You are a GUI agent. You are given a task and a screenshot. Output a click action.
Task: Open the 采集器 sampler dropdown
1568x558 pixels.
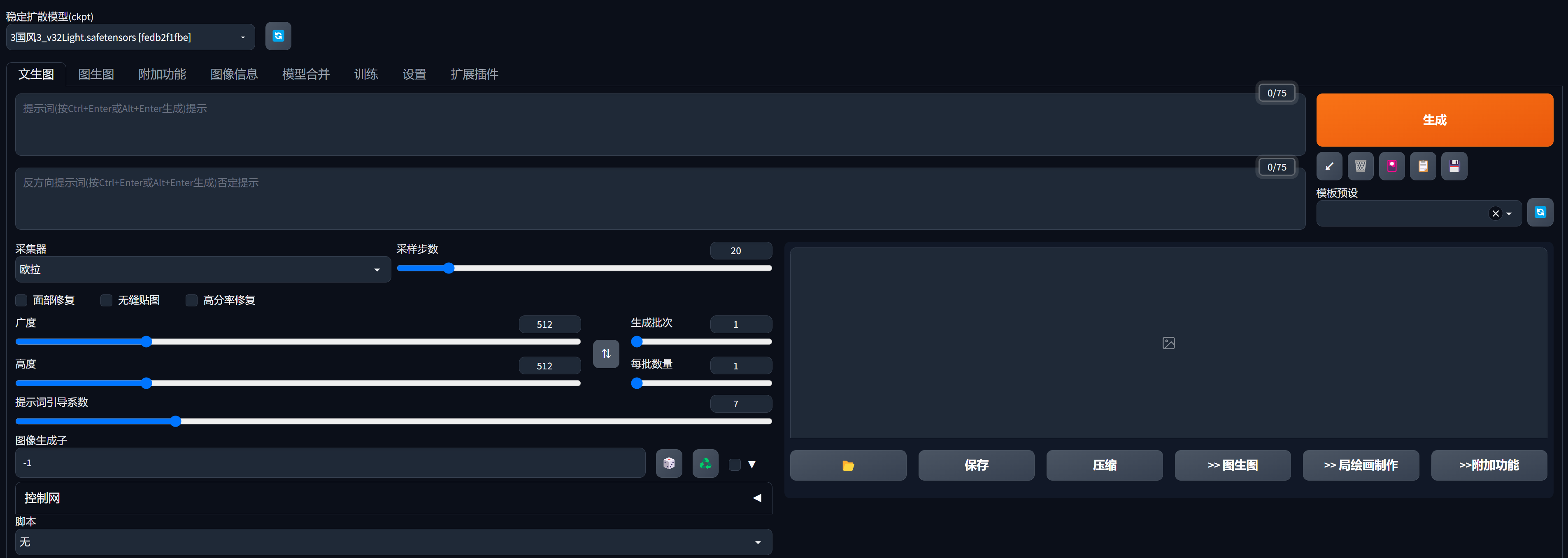point(203,269)
